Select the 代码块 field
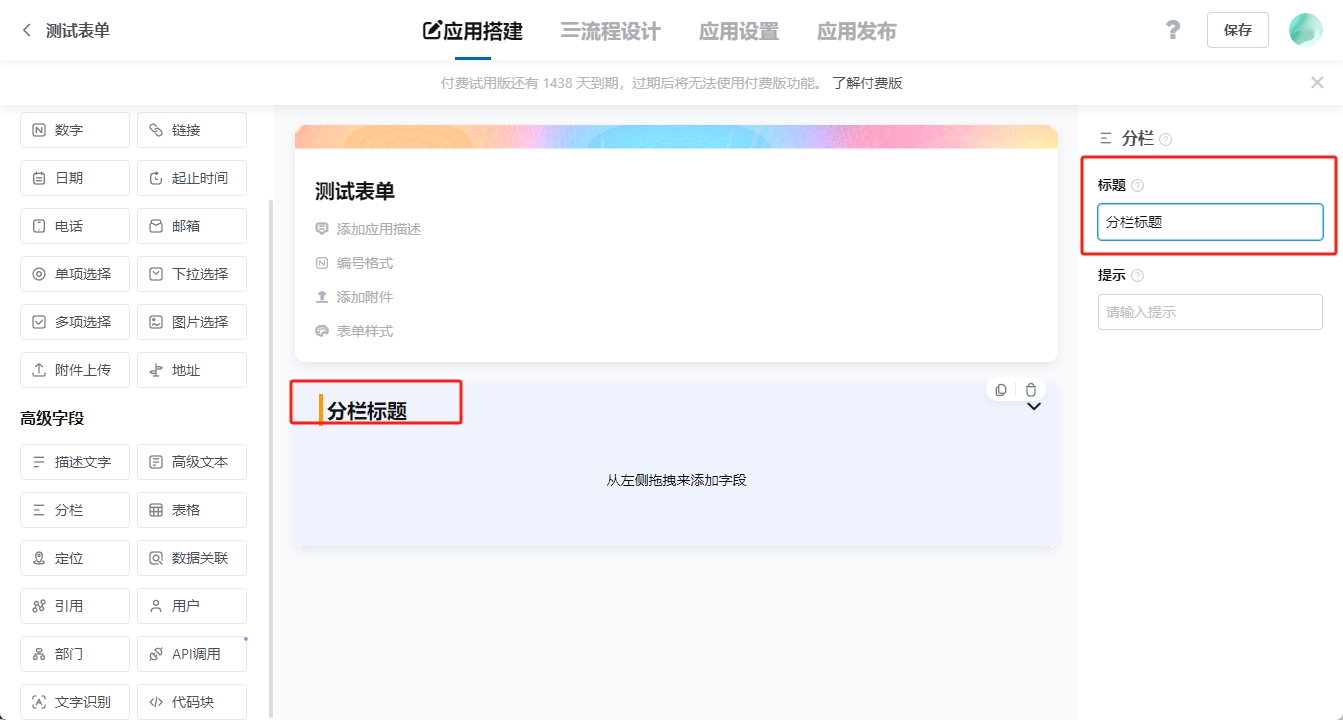Image resolution: width=1343 pixels, height=720 pixels. coord(192,702)
